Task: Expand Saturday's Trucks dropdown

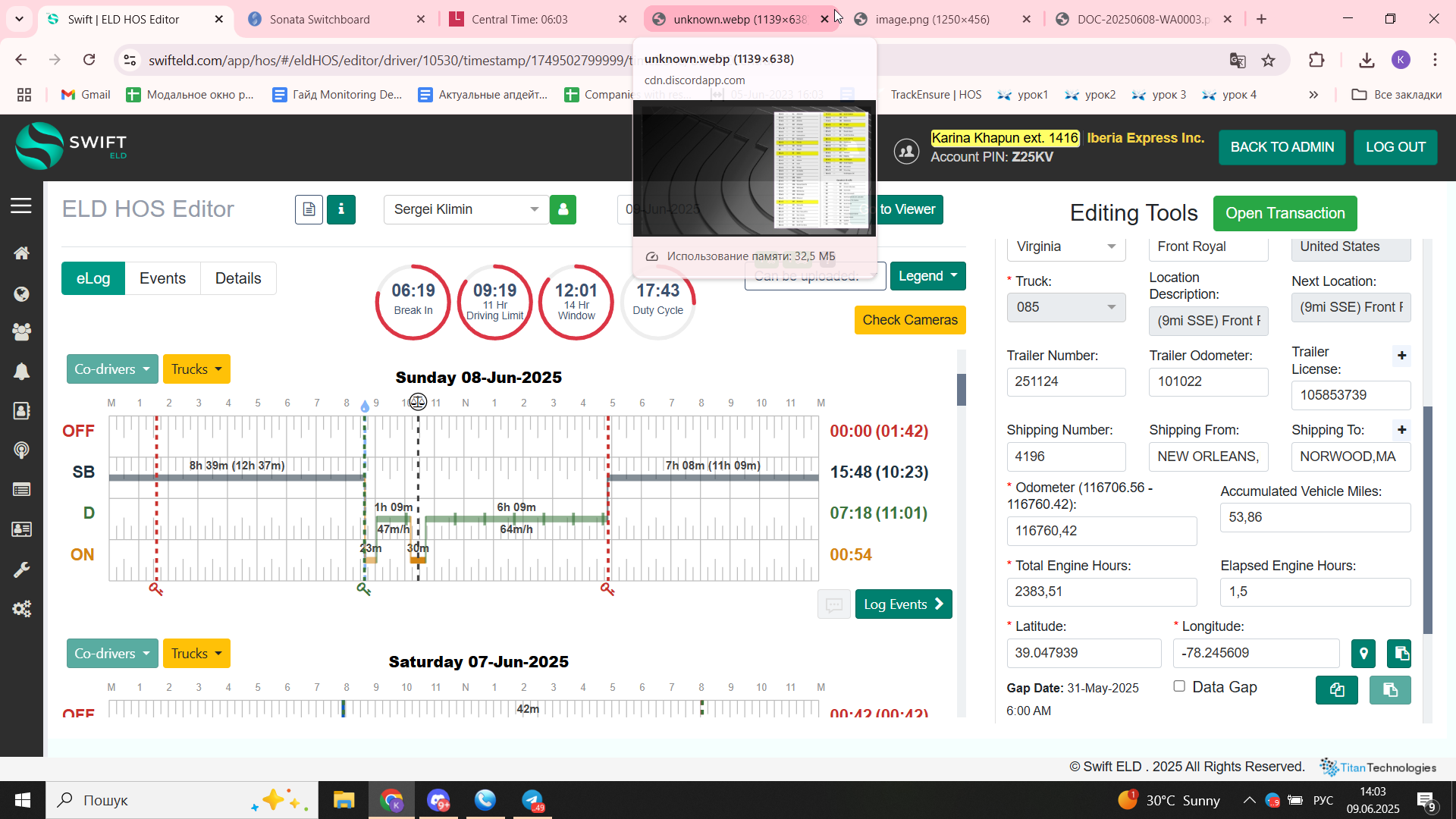Action: 196,654
